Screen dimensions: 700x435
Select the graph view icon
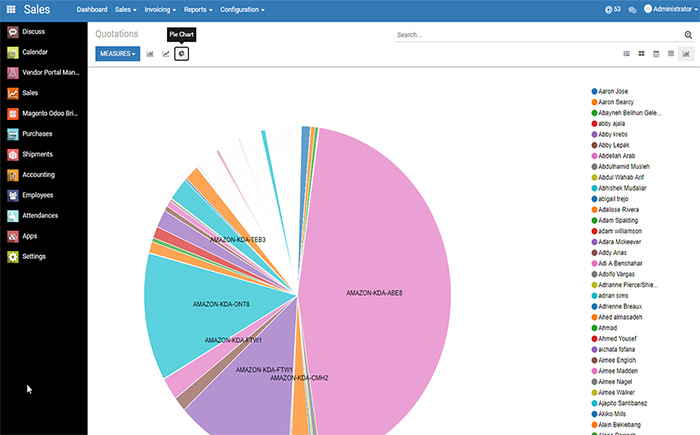[686, 54]
